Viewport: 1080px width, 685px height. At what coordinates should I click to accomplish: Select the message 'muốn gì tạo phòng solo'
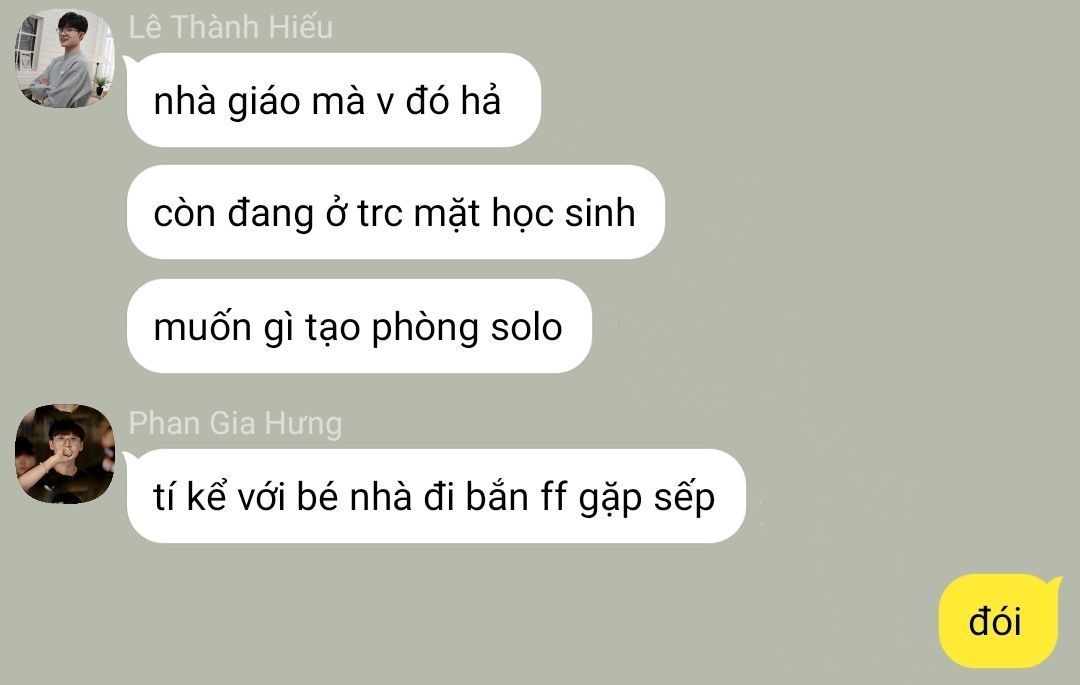point(359,326)
